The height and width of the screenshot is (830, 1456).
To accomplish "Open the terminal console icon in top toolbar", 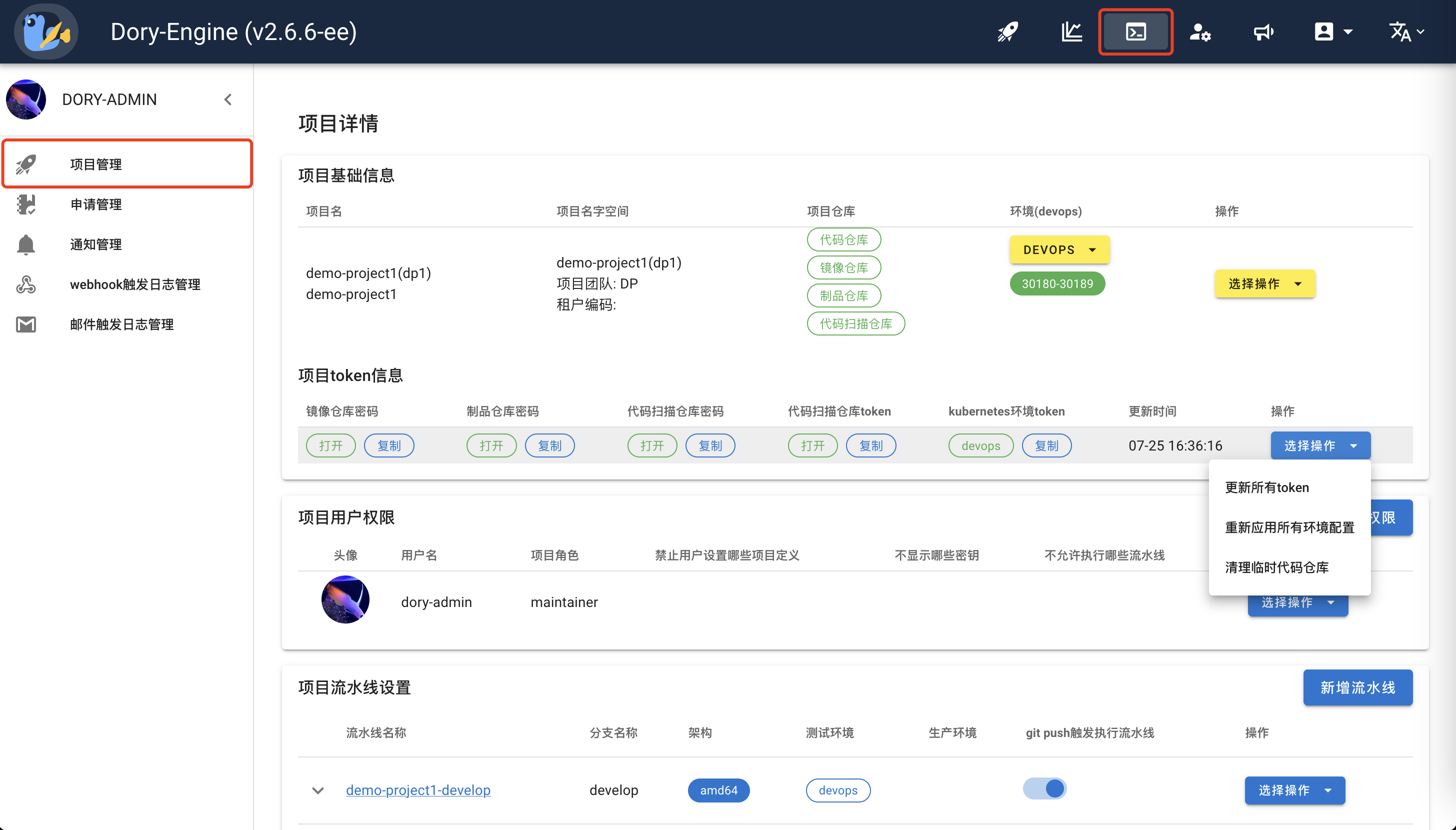I will [1135, 31].
